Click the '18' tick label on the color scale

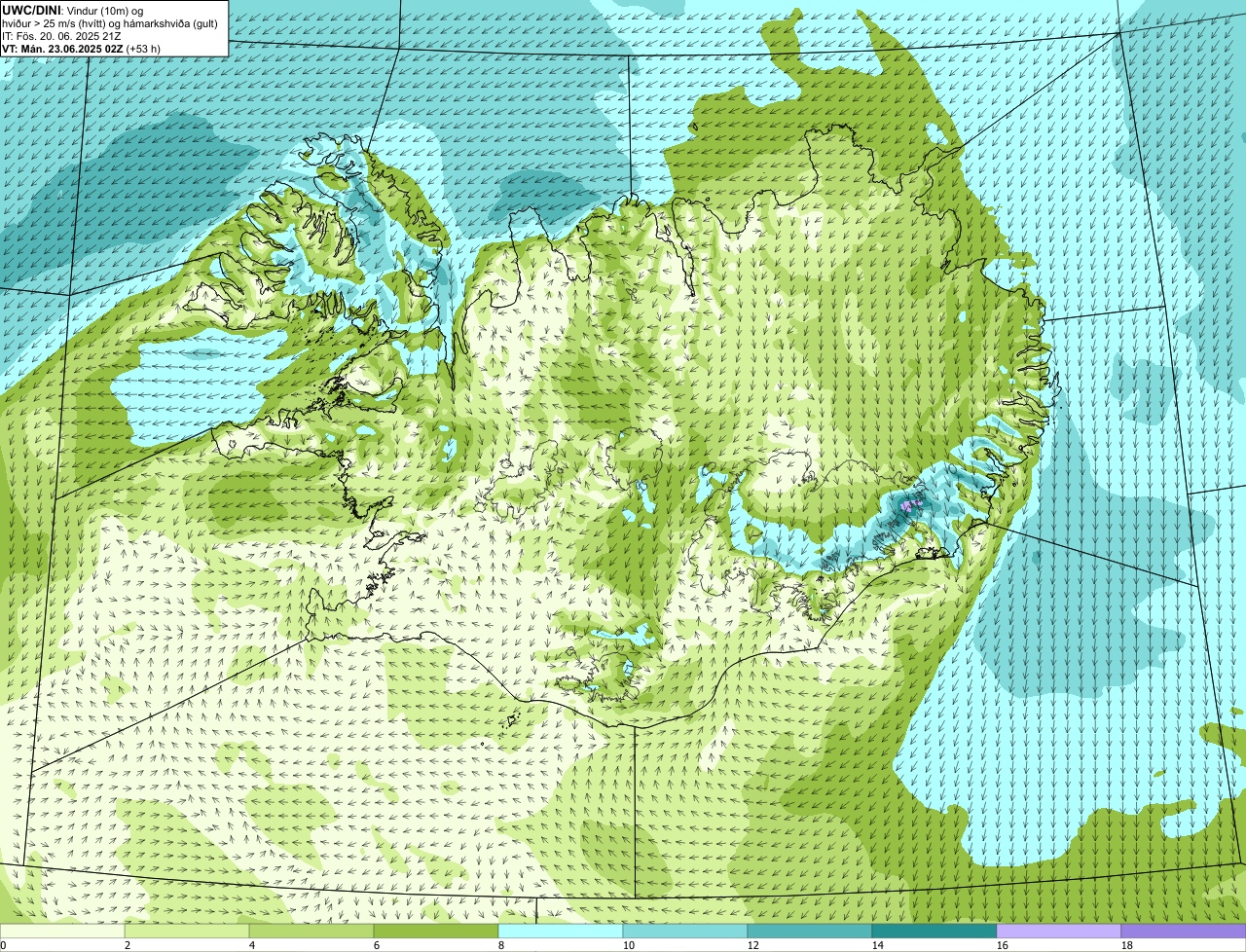(1127, 945)
